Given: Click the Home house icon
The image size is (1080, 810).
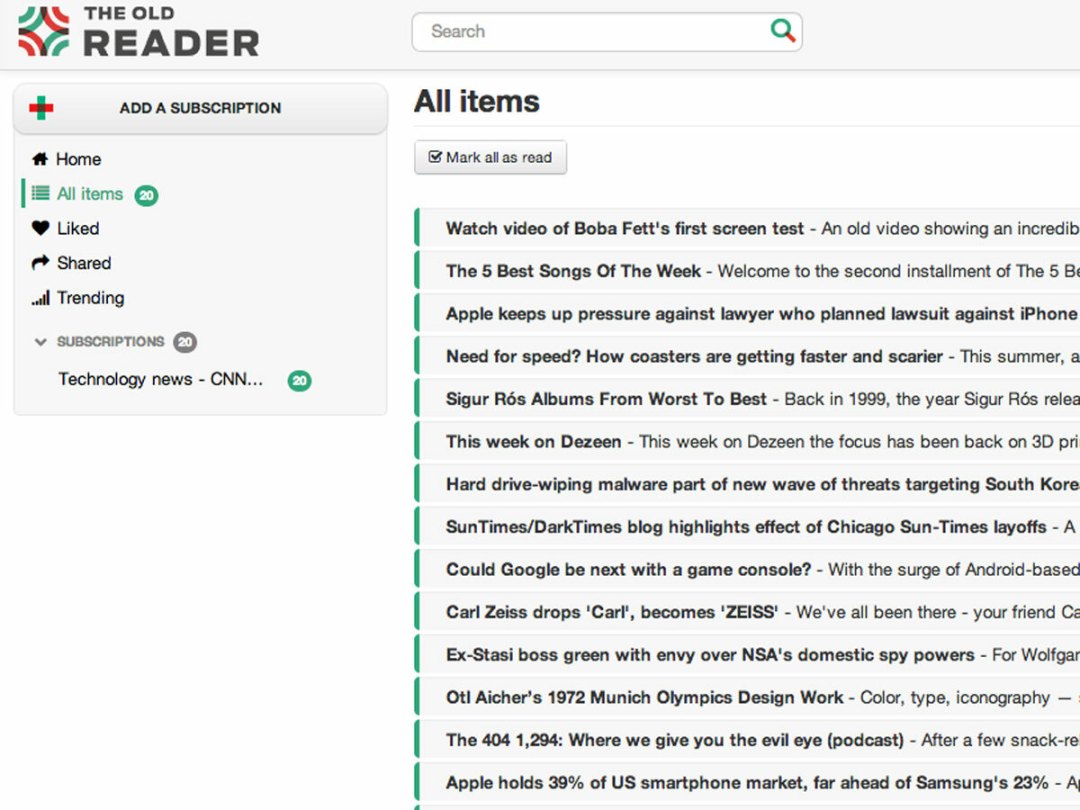Looking at the screenshot, I should (x=40, y=159).
